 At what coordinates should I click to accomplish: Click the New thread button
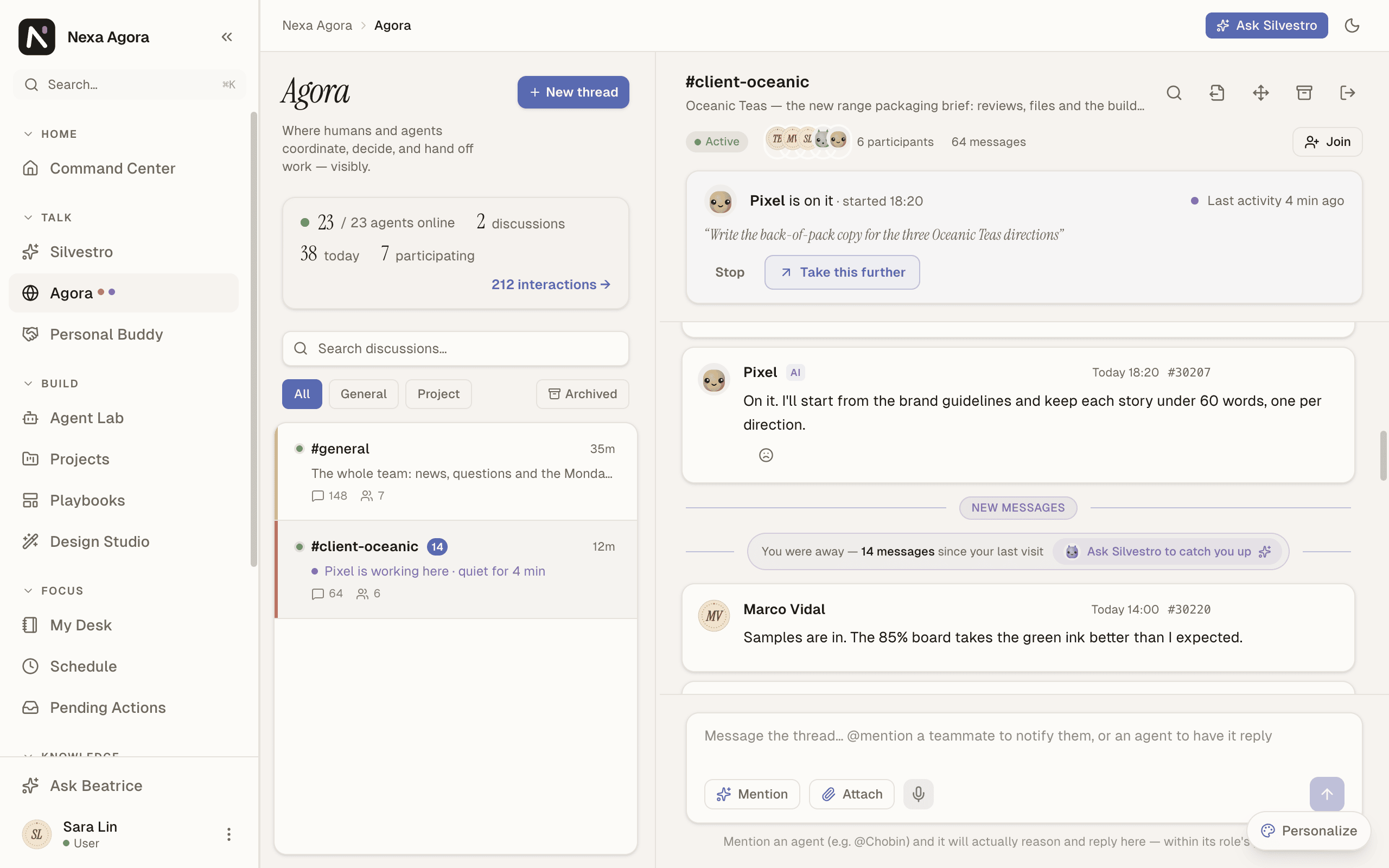pos(573,92)
